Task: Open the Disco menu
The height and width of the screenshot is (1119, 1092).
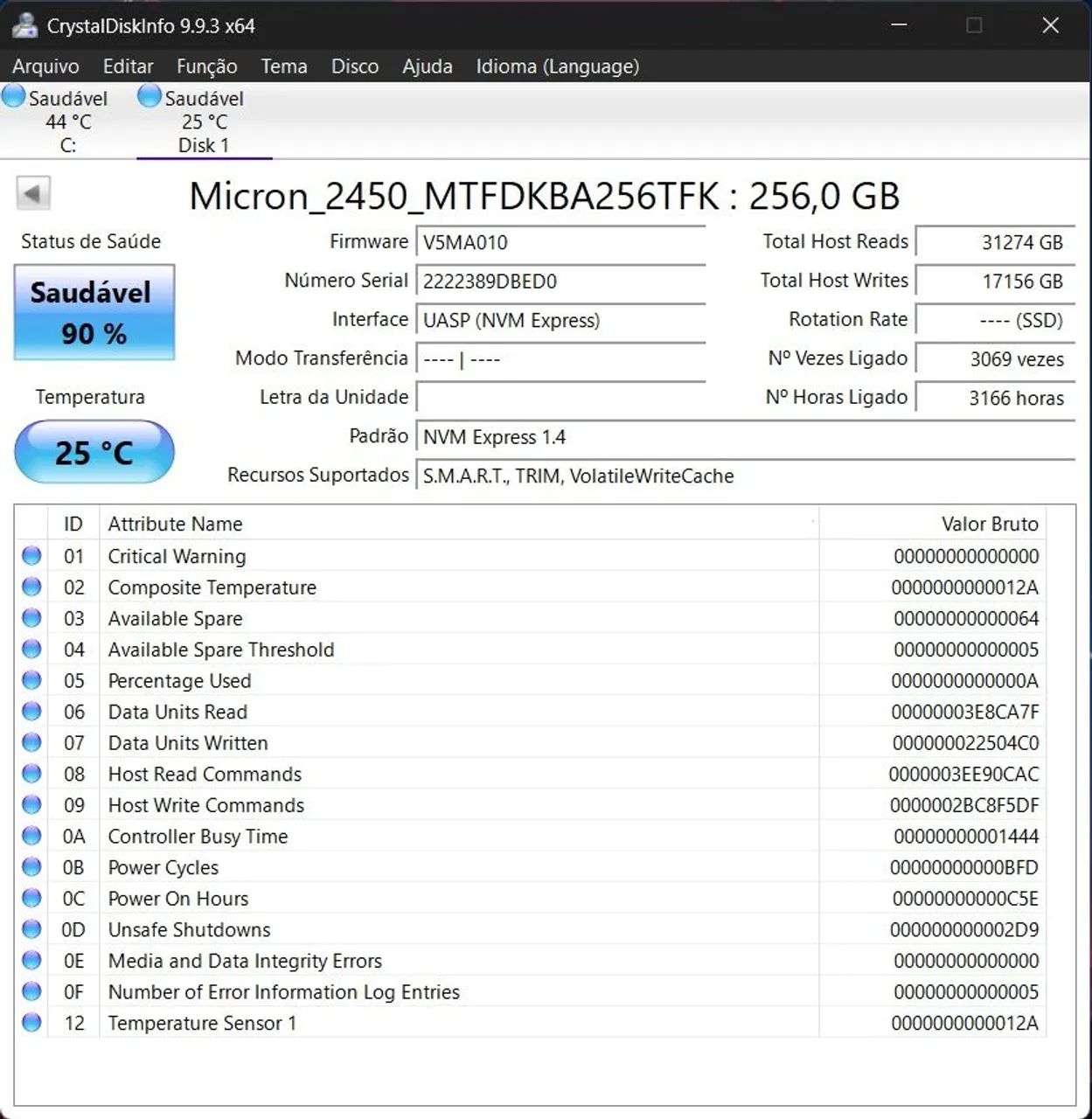Action: (x=355, y=66)
